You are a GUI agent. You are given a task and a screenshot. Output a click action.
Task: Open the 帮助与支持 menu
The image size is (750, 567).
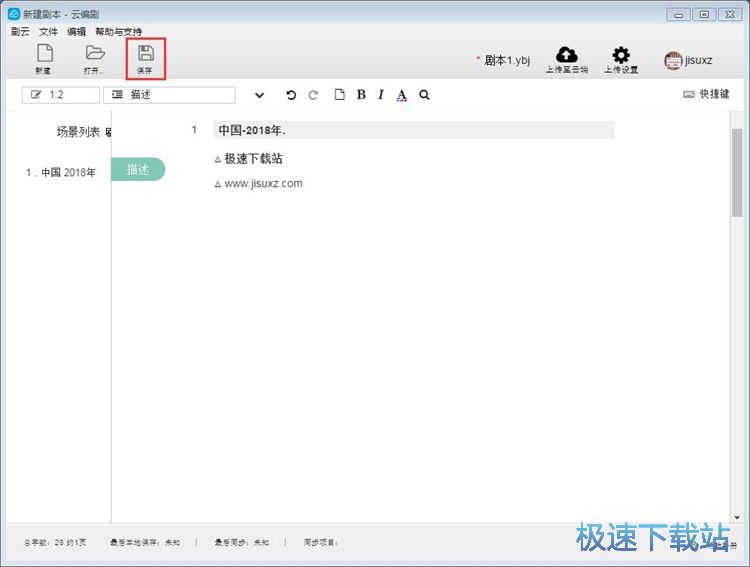119,32
